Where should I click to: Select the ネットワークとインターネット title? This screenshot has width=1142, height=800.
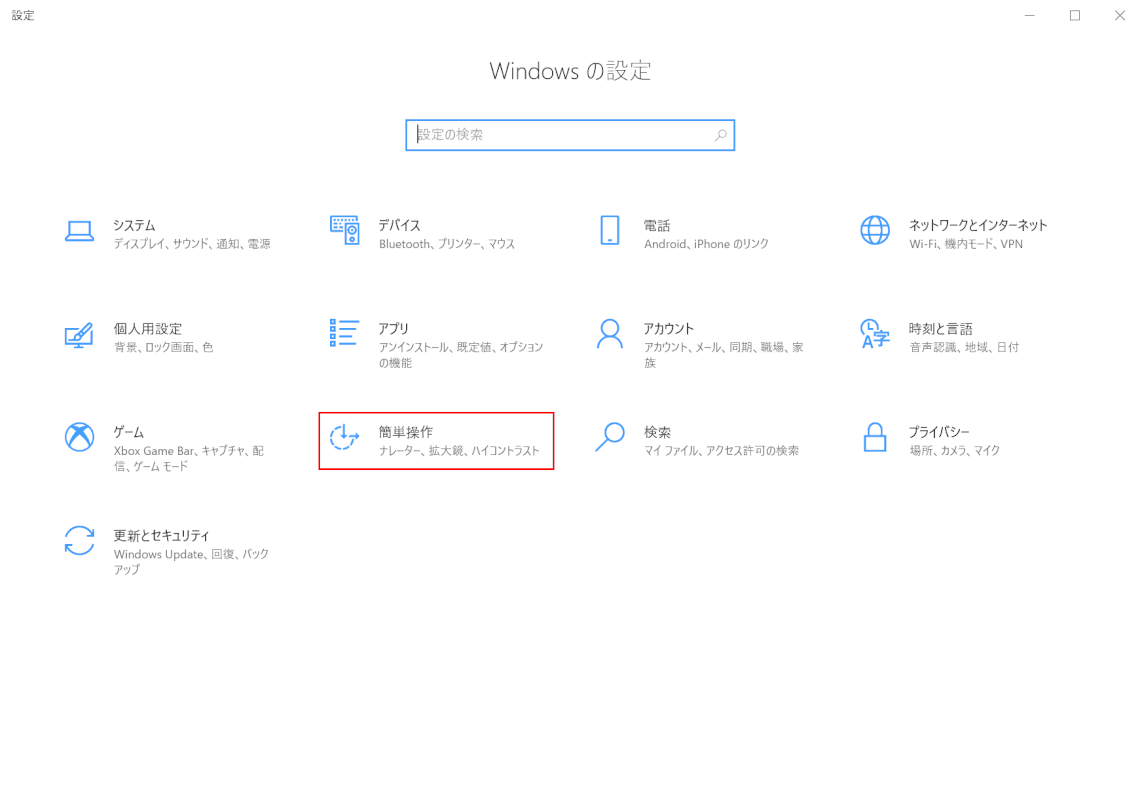[x=977, y=225]
